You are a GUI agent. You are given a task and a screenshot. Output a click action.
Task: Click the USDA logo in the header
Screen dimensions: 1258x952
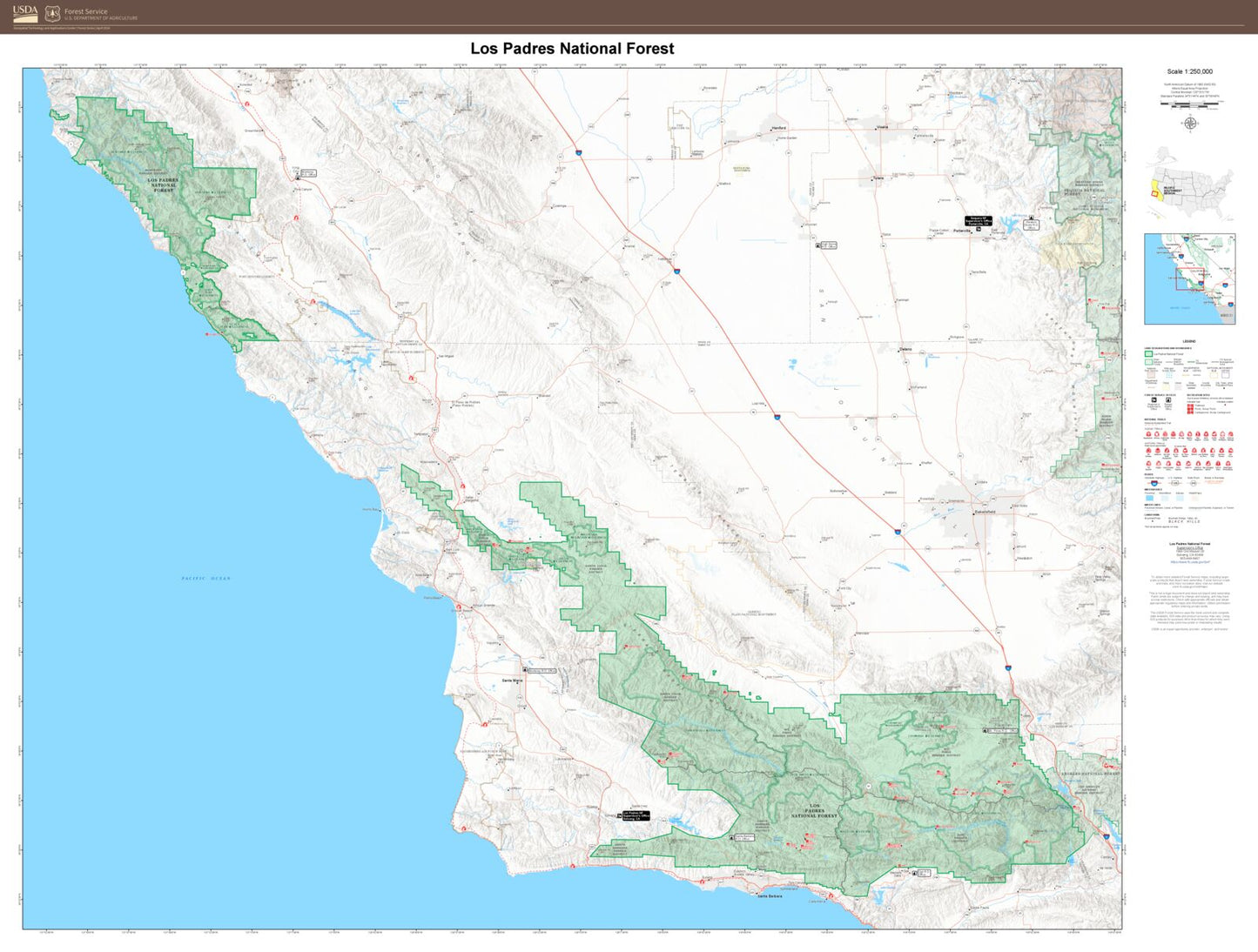pyautogui.click(x=25, y=13)
